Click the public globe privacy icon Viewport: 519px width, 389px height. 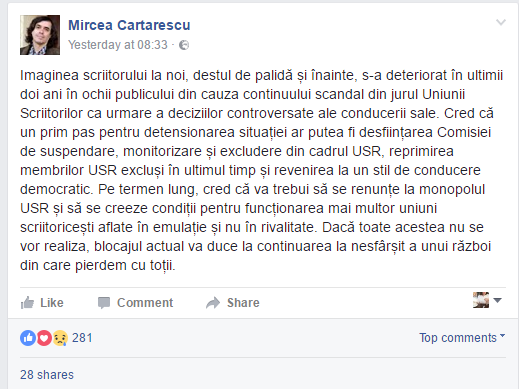184,45
